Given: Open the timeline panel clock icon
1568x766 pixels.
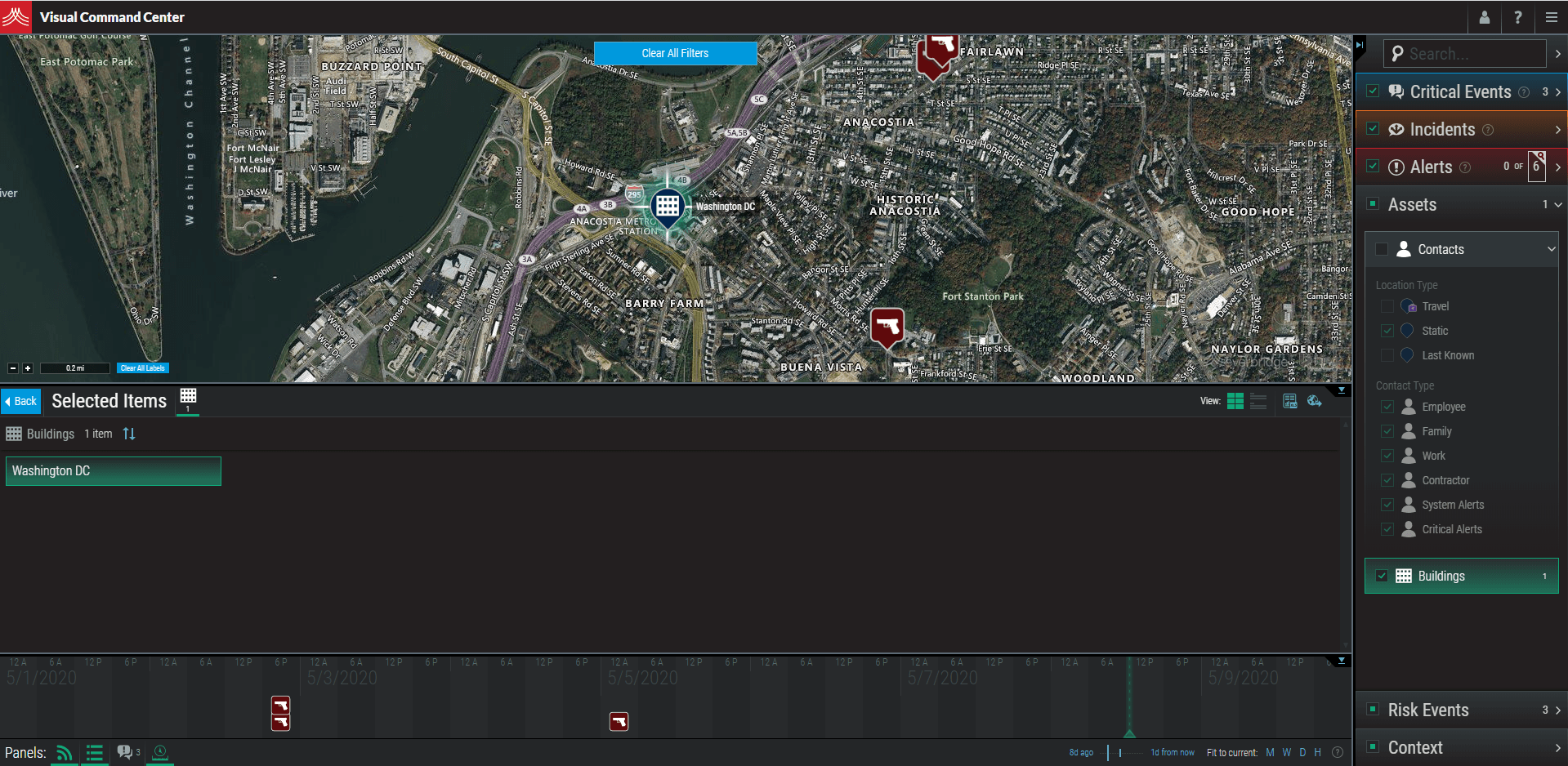Looking at the screenshot, I should pos(160,752).
